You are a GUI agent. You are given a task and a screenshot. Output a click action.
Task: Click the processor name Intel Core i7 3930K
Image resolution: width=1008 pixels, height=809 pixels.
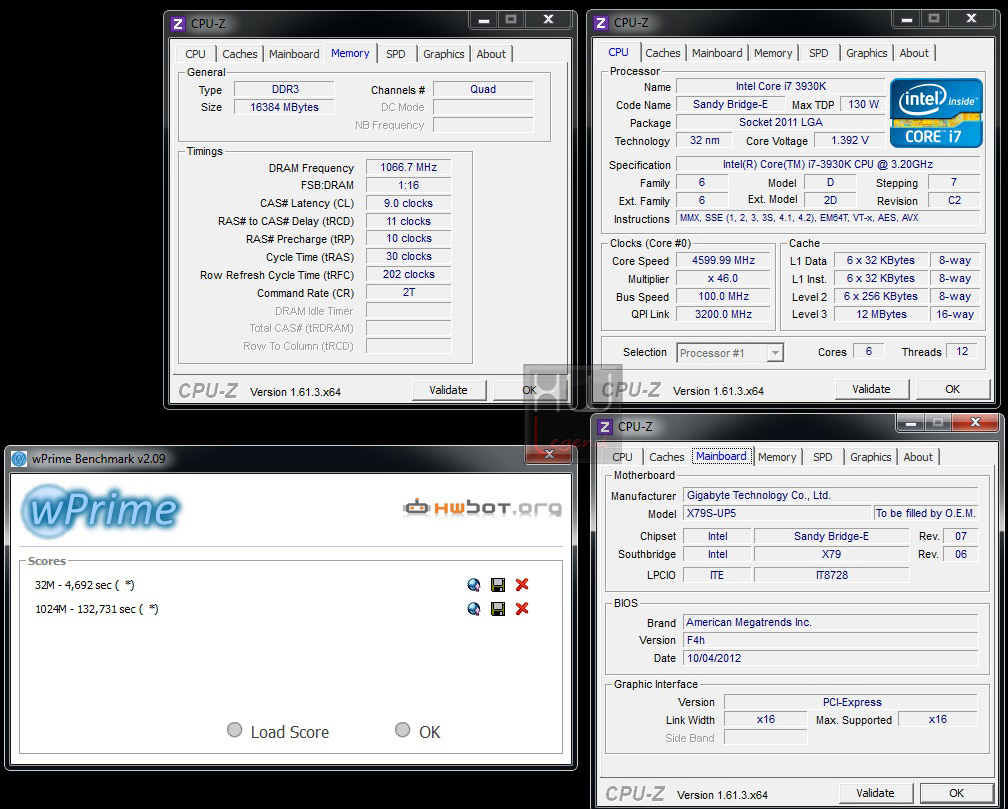tap(781, 86)
